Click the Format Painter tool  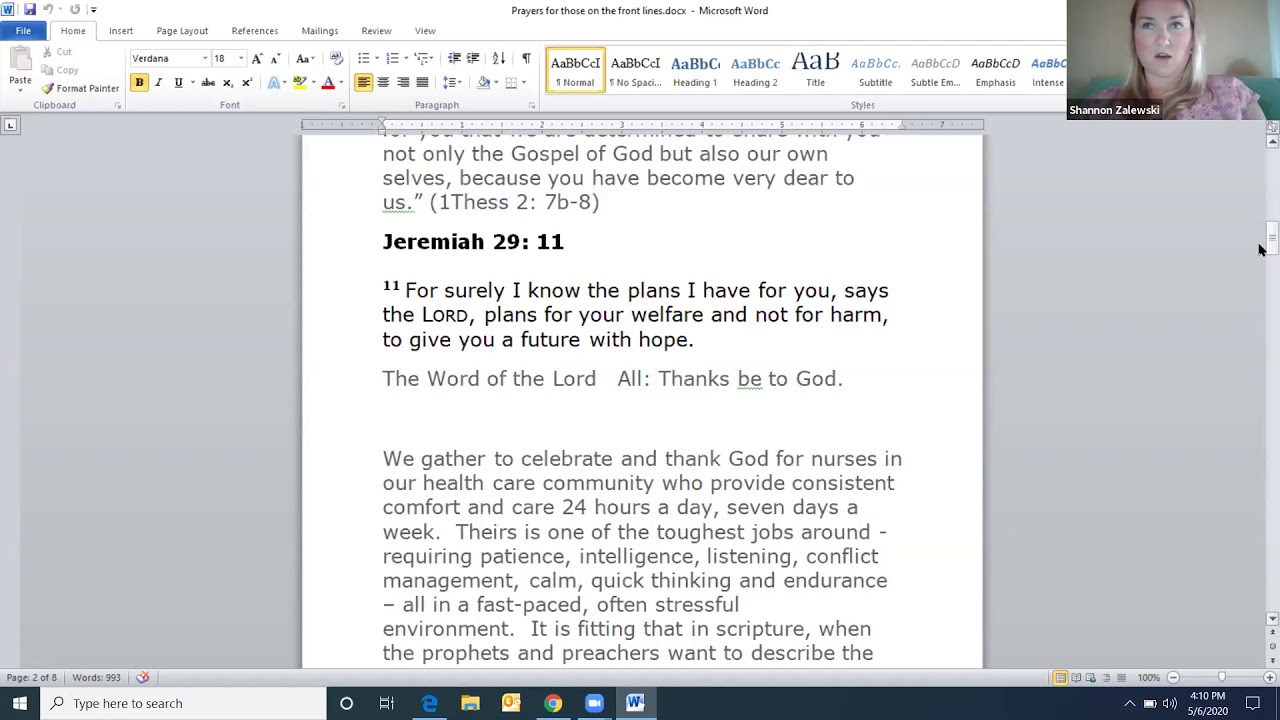click(x=80, y=88)
